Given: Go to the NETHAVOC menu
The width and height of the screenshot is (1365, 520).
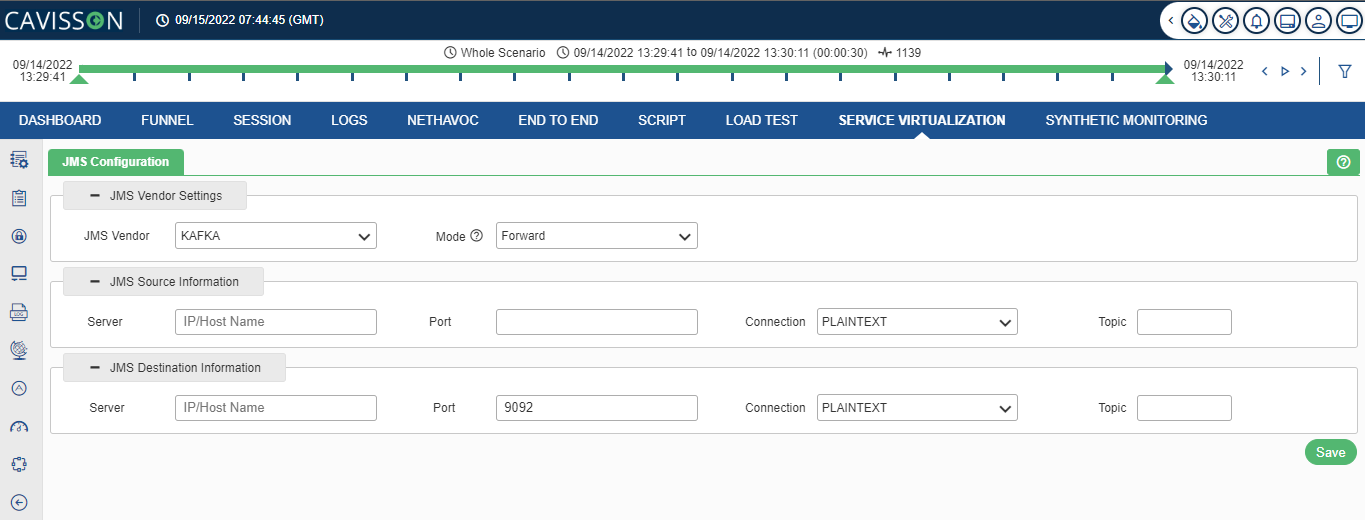Looking at the screenshot, I should point(443,120).
